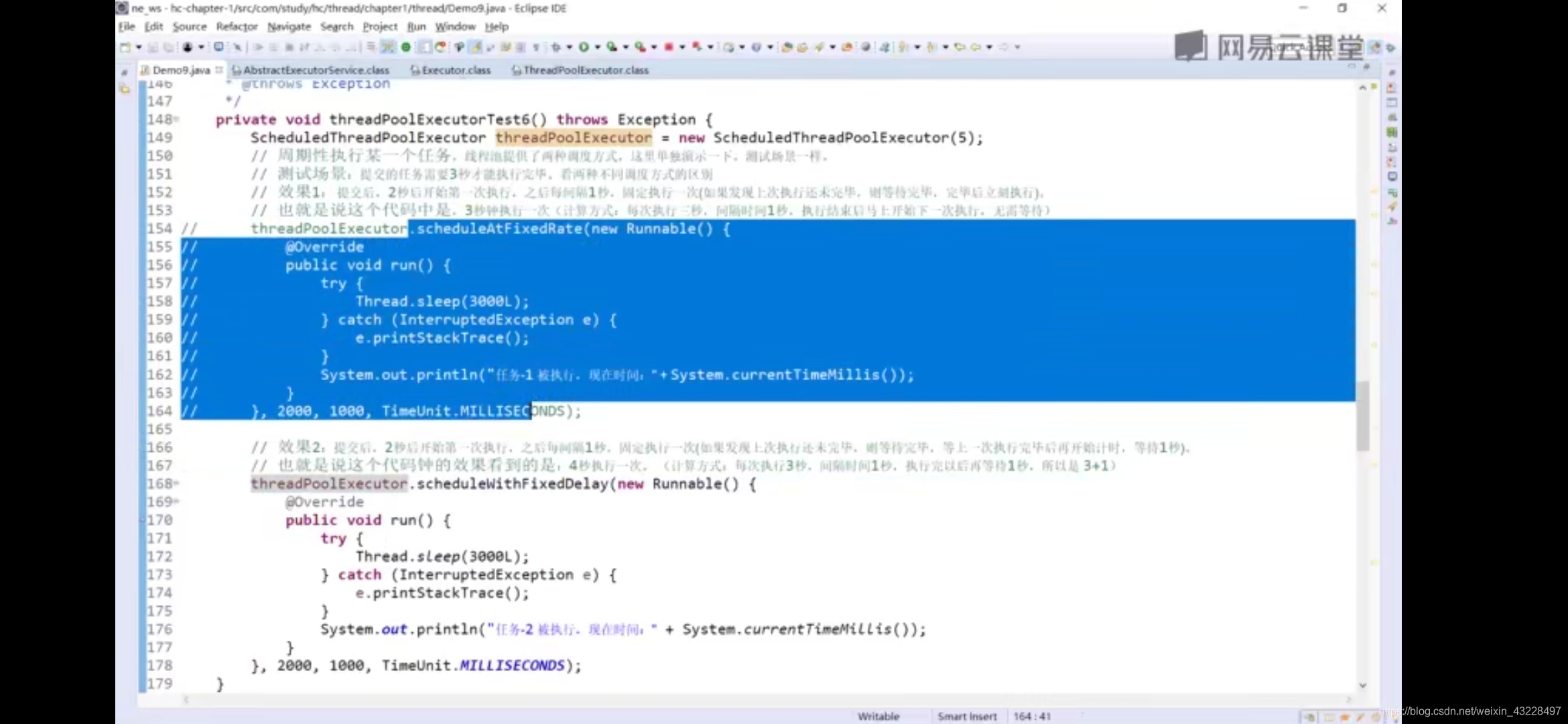
Task: Open the New file dropdown arrow
Action: pyautogui.click(x=139, y=47)
